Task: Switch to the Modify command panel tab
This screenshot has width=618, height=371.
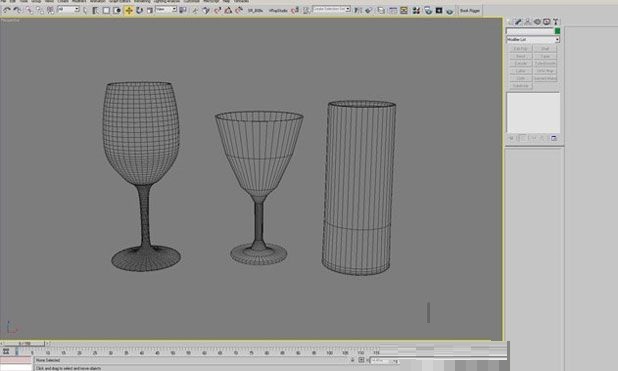Action: tap(518, 22)
